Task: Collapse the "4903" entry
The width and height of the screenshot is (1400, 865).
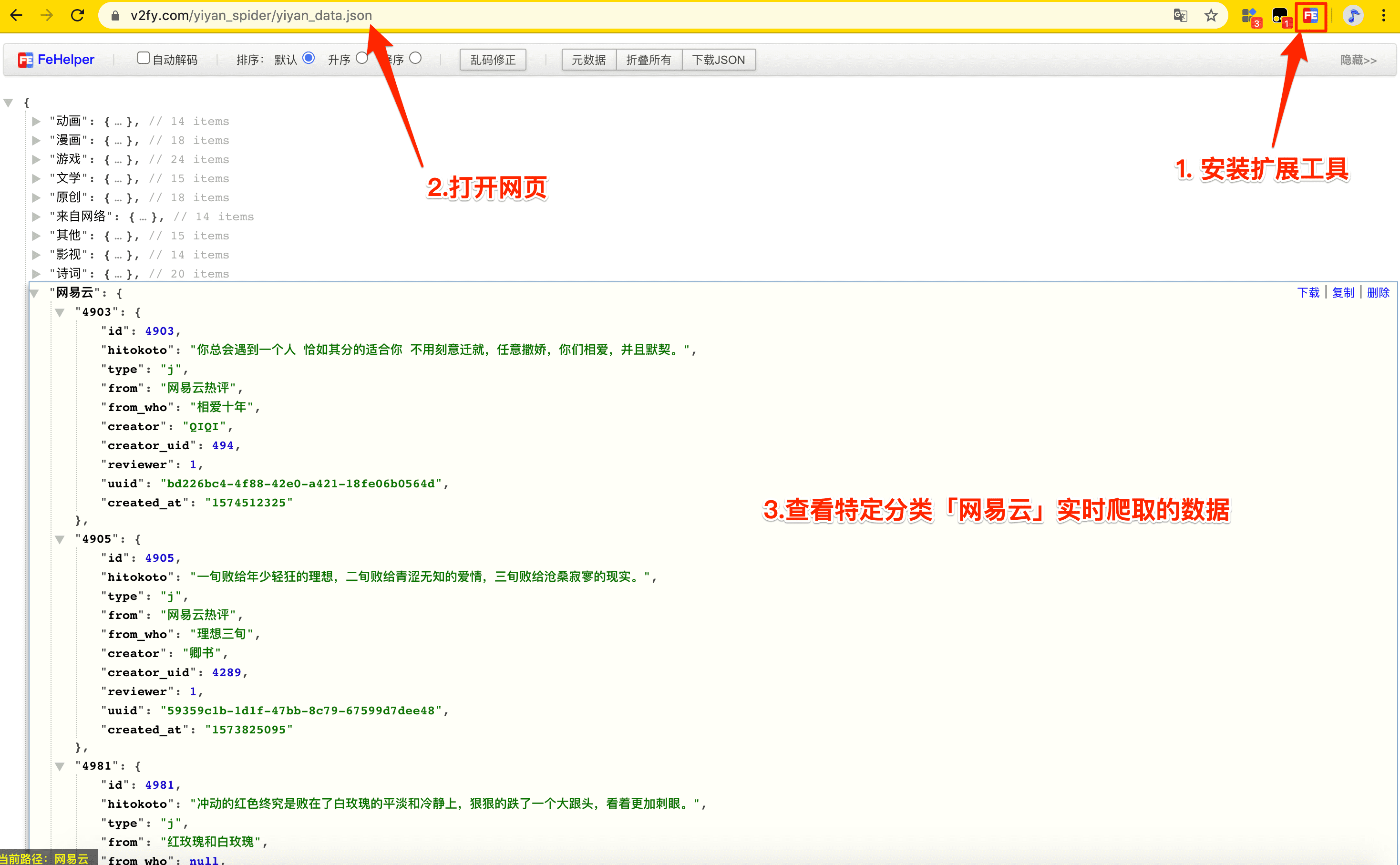Action: [60, 312]
